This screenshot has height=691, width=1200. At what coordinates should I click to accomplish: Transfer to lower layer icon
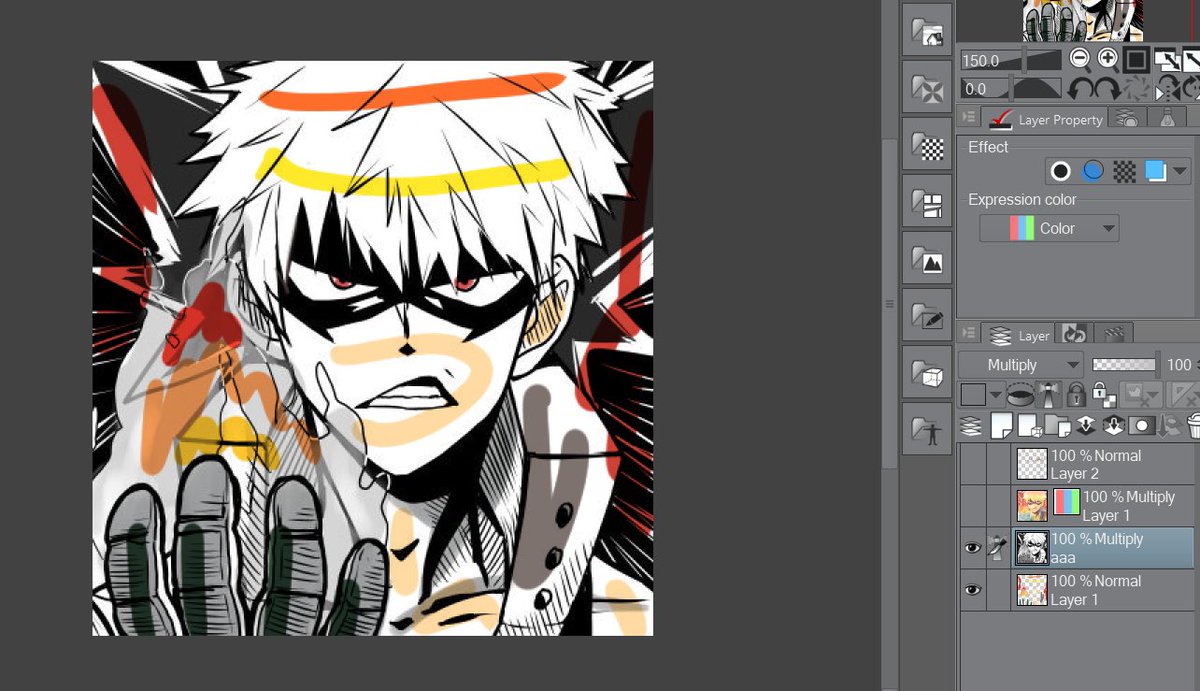1085,426
